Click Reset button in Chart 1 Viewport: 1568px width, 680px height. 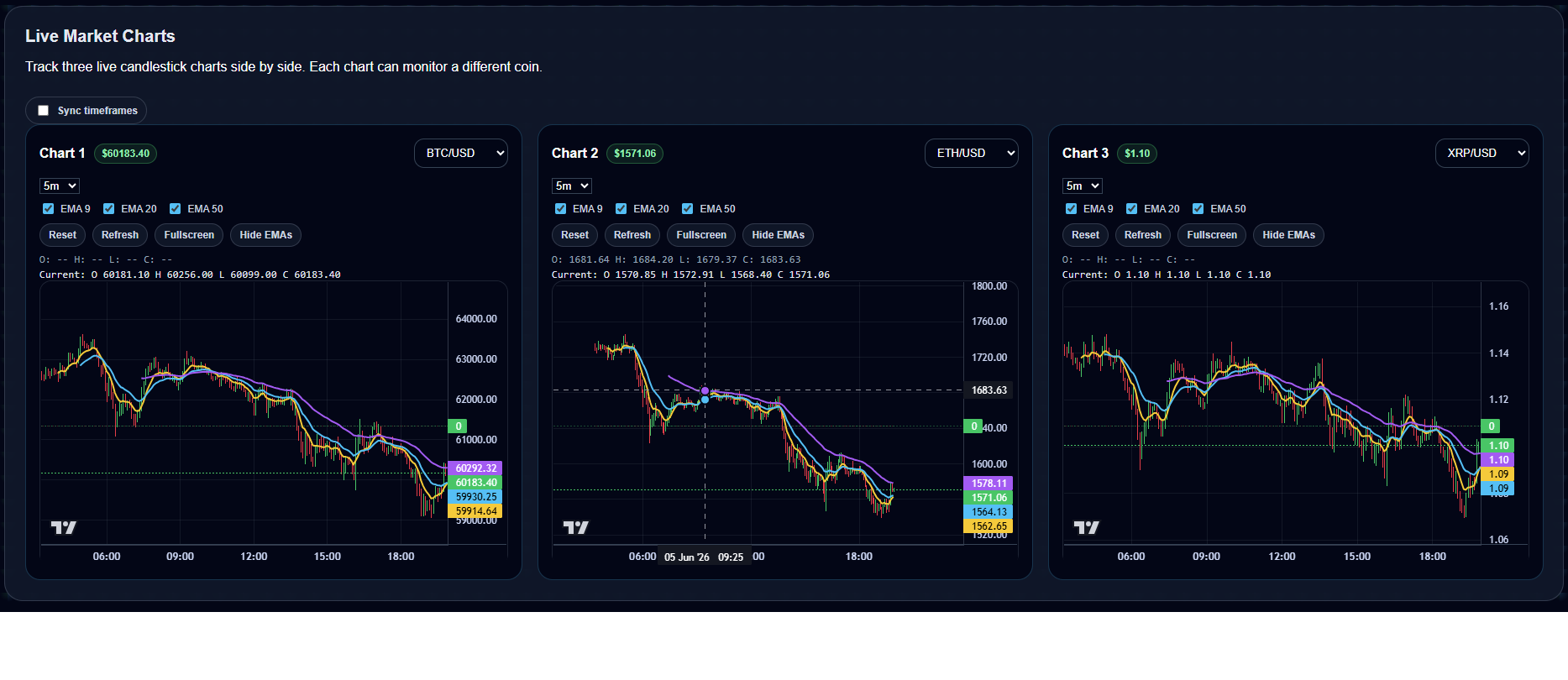[62, 235]
